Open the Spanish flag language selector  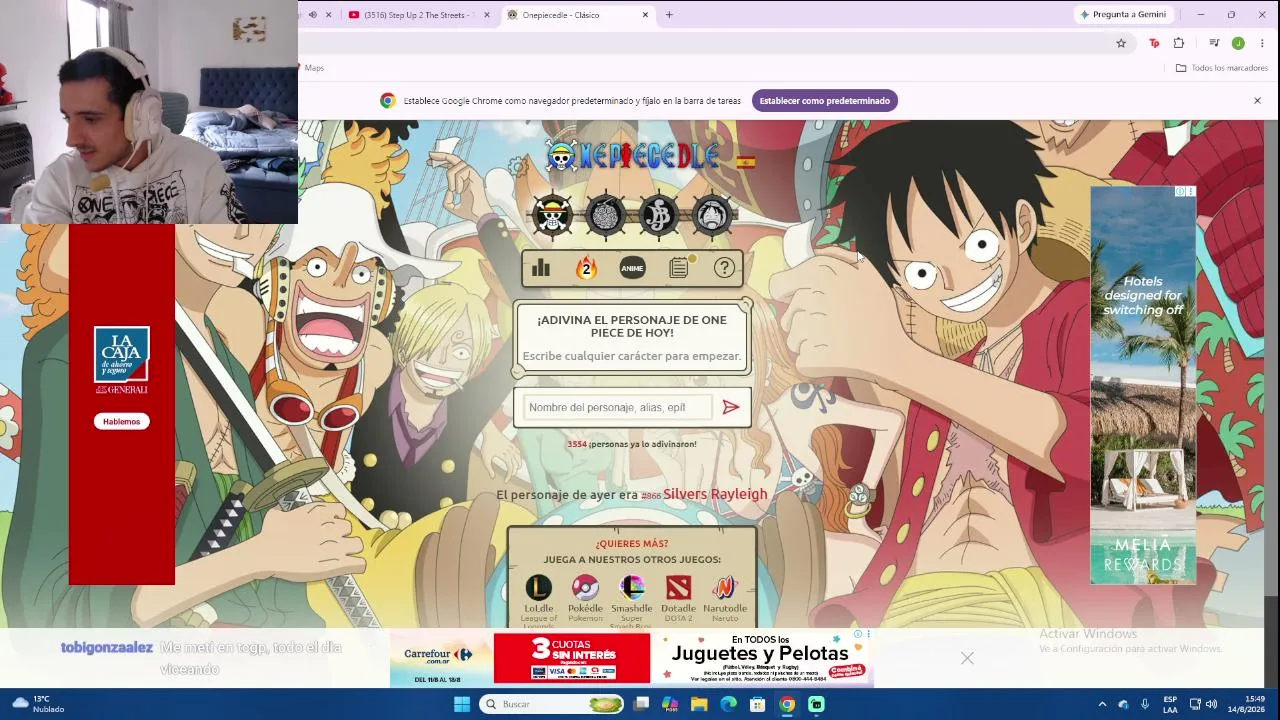click(x=746, y=162)
